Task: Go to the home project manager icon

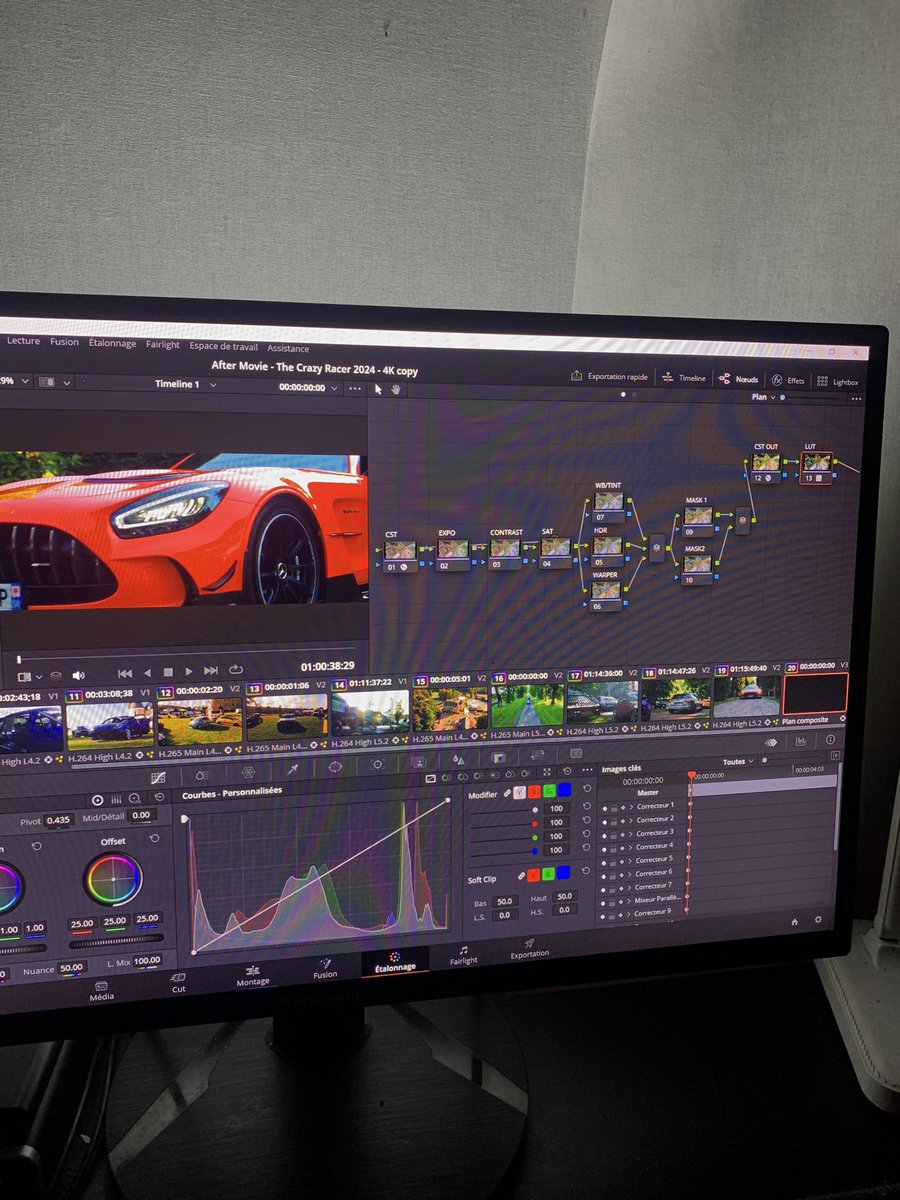Action: 794,921
